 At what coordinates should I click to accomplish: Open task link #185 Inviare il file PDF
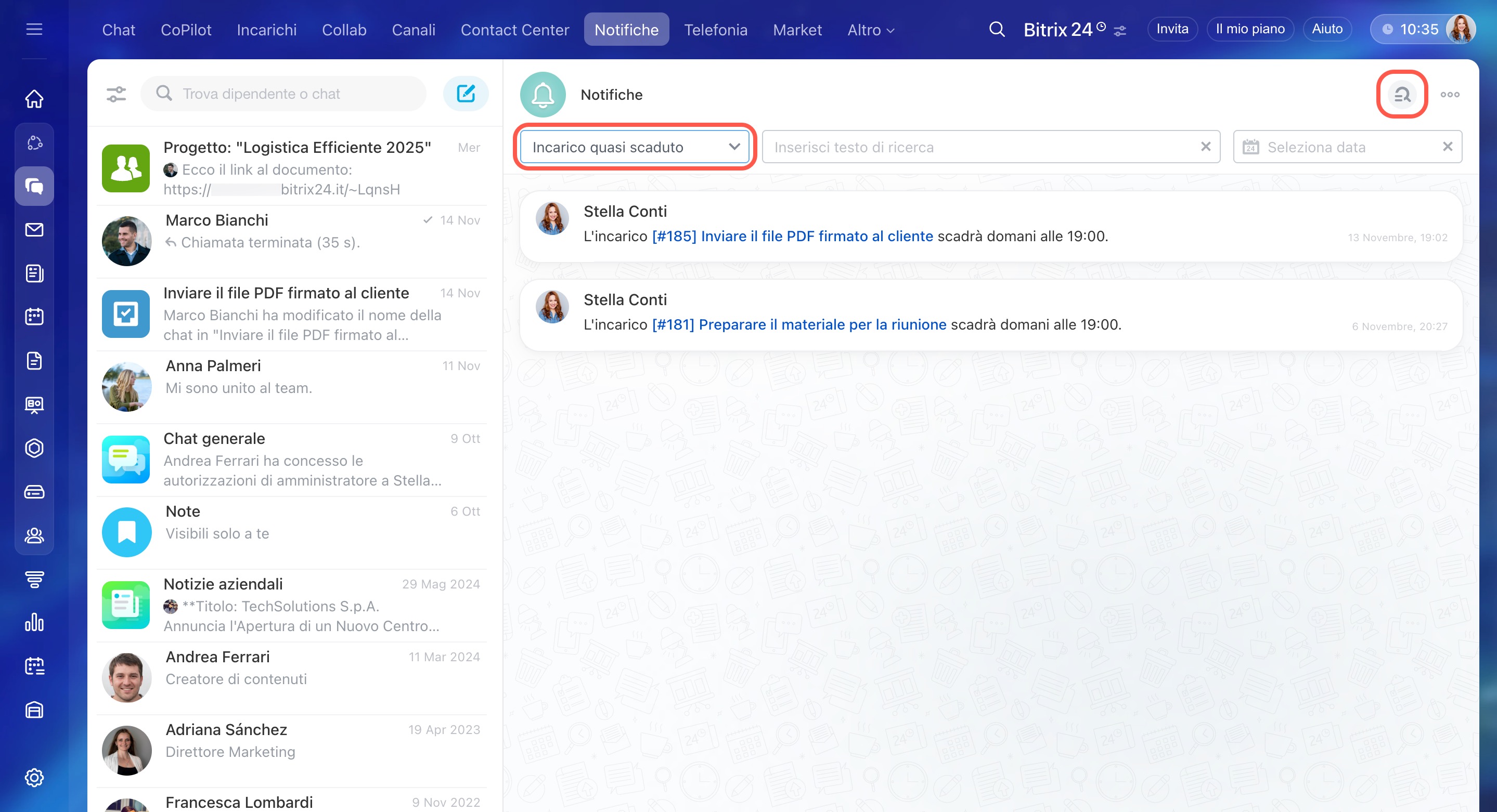click(x=792, y=236)
